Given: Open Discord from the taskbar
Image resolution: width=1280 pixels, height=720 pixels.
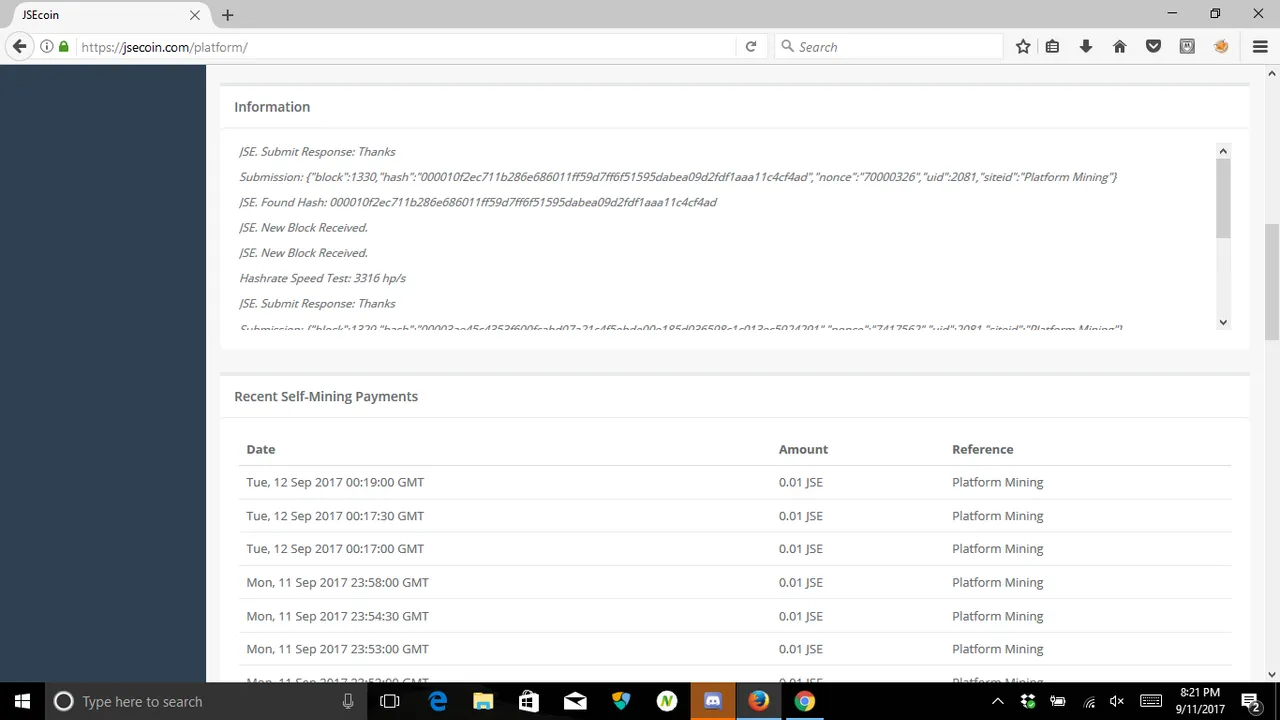Looking at the screenshot, I should tap(712, 701).
